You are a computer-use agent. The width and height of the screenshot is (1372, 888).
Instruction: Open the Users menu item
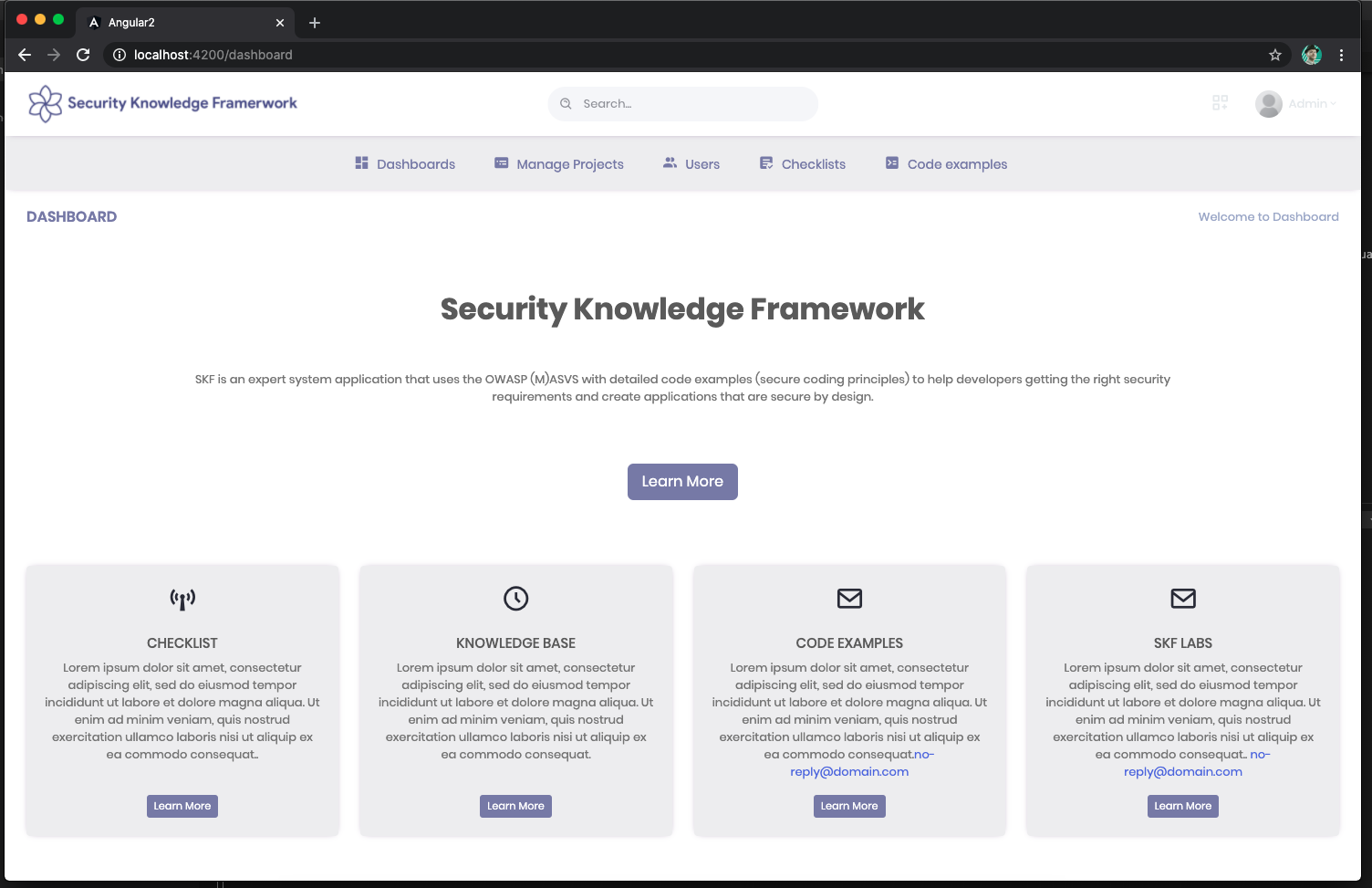point(691,164)
